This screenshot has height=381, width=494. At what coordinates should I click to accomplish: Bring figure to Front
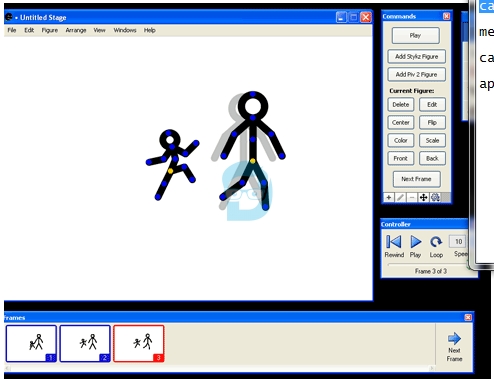(x=401, y=159)
